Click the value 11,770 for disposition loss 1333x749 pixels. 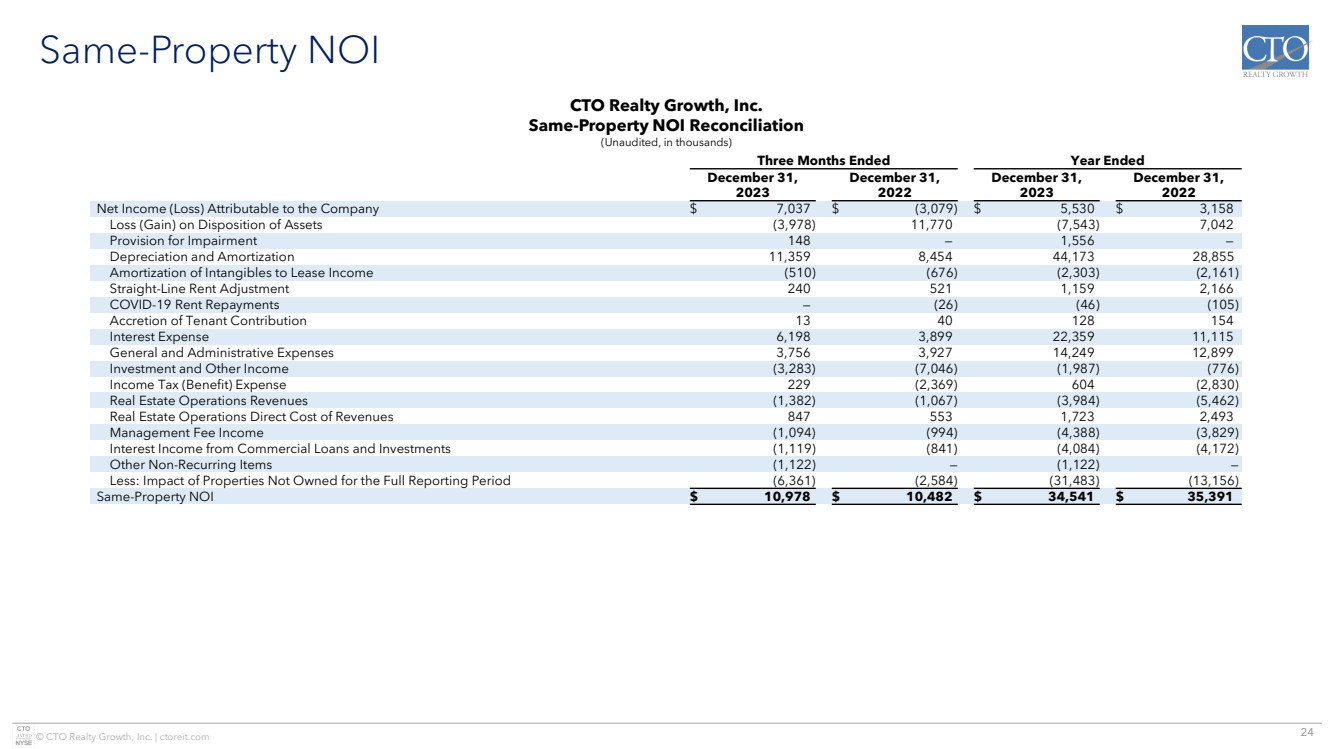[x=931, y=225]
